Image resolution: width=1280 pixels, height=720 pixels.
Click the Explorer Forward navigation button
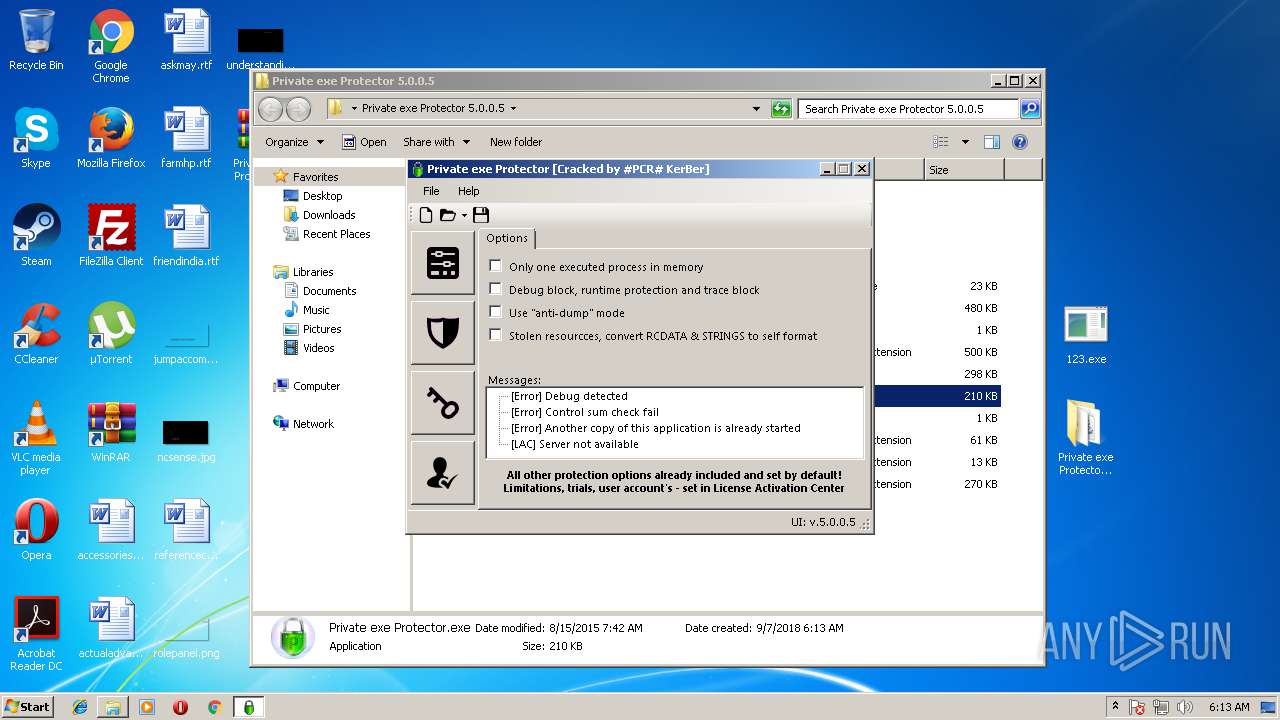click(298, 109)
